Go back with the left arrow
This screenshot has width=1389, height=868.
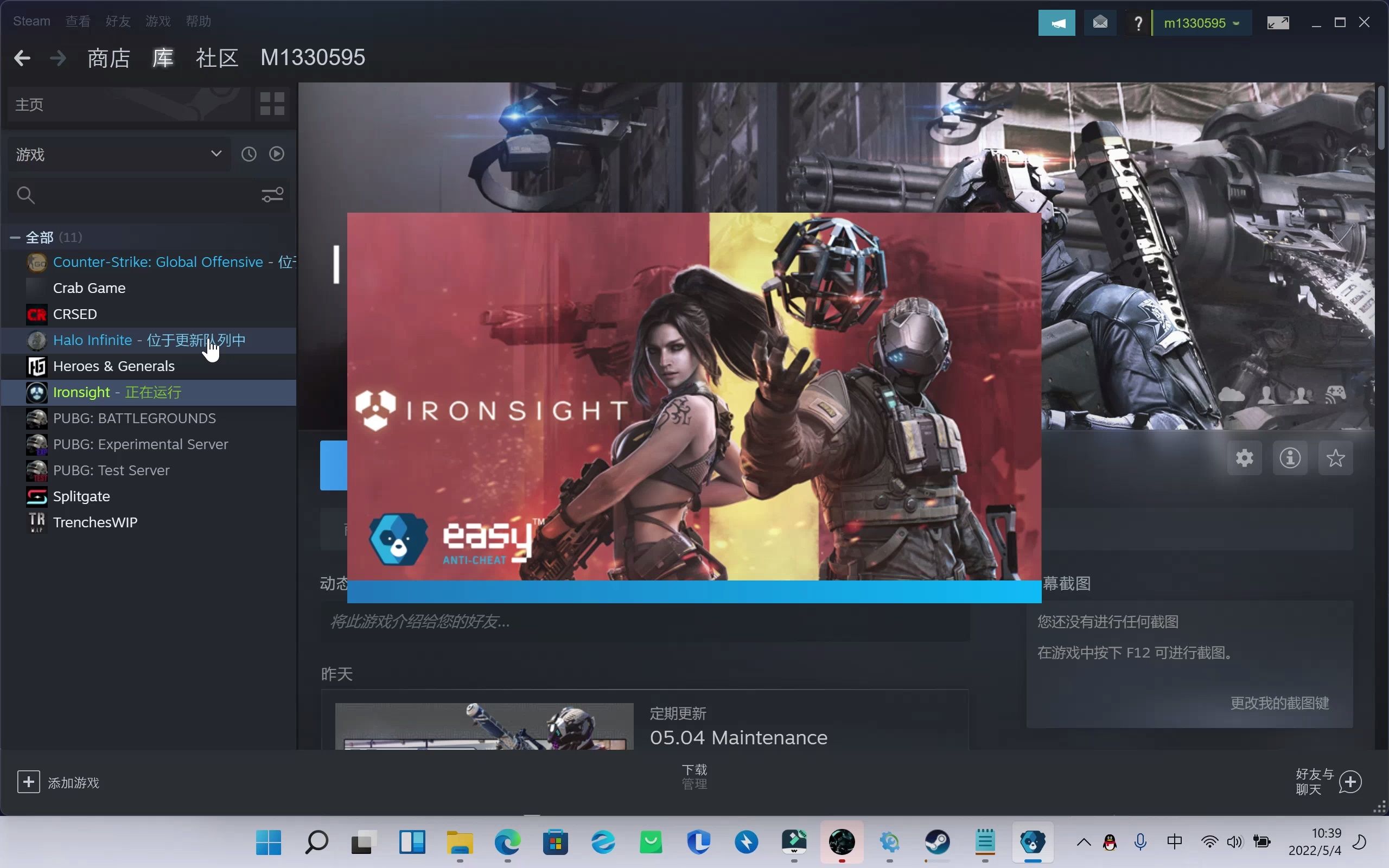coord(22,58)
